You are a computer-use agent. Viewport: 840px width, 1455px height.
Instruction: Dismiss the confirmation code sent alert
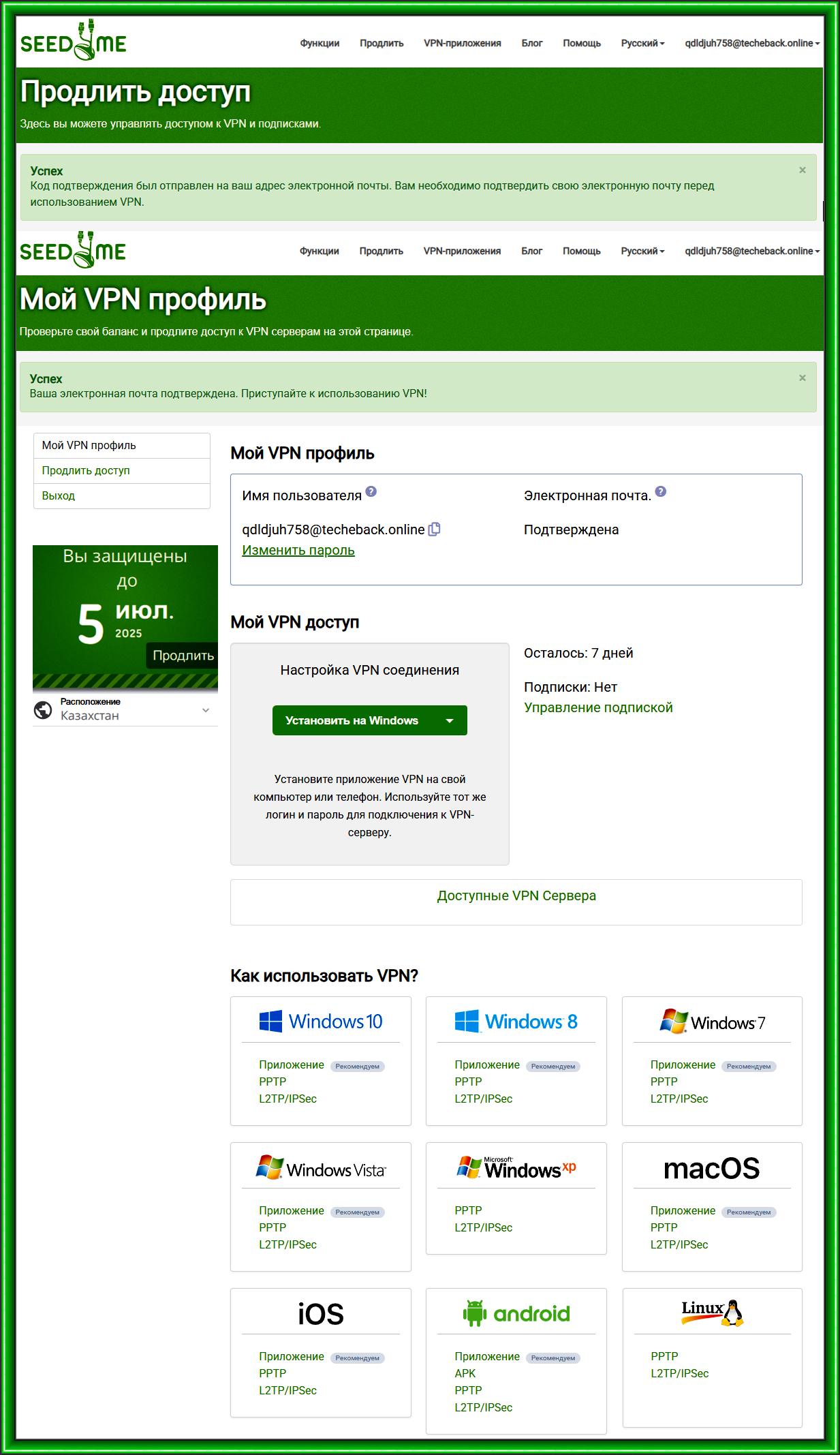pyautogui.click(x=803, y=170)
